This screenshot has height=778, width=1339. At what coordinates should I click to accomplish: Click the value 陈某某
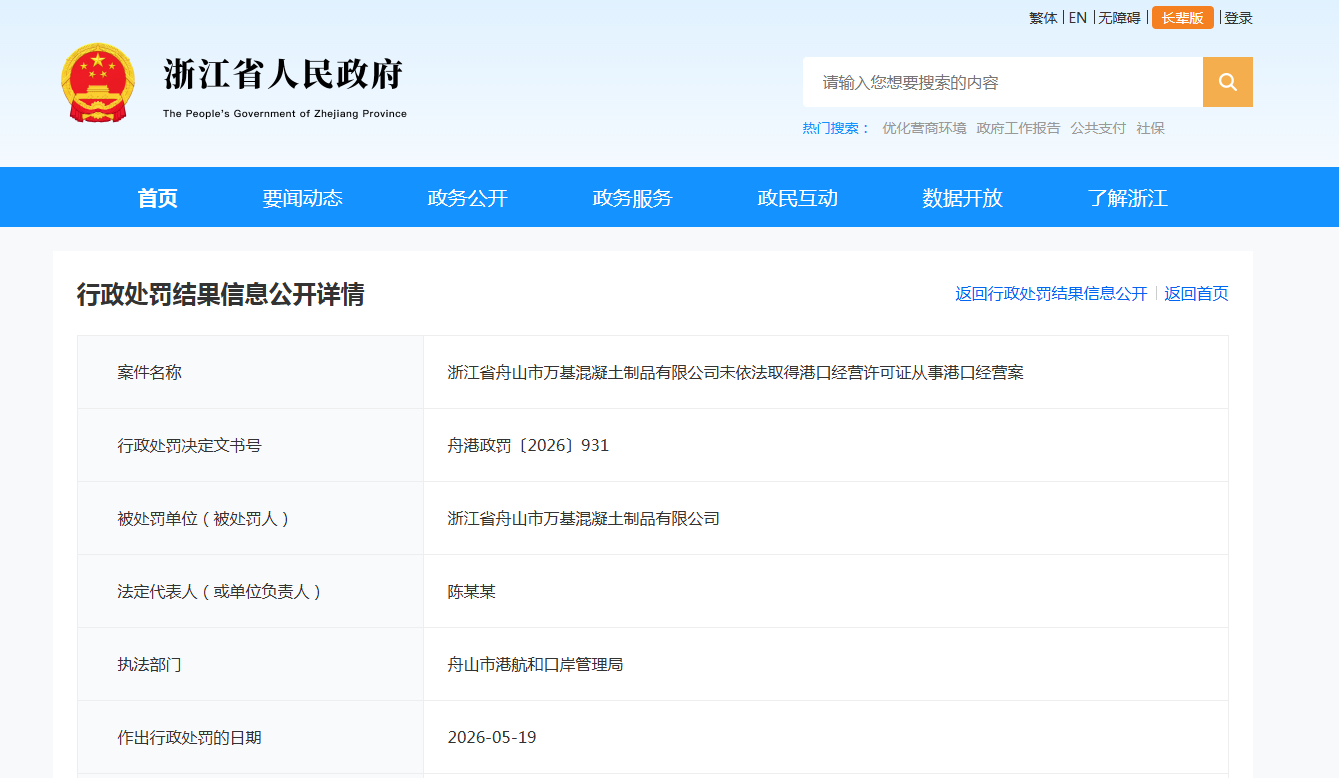pyautogui.click(x=471, y=592)
